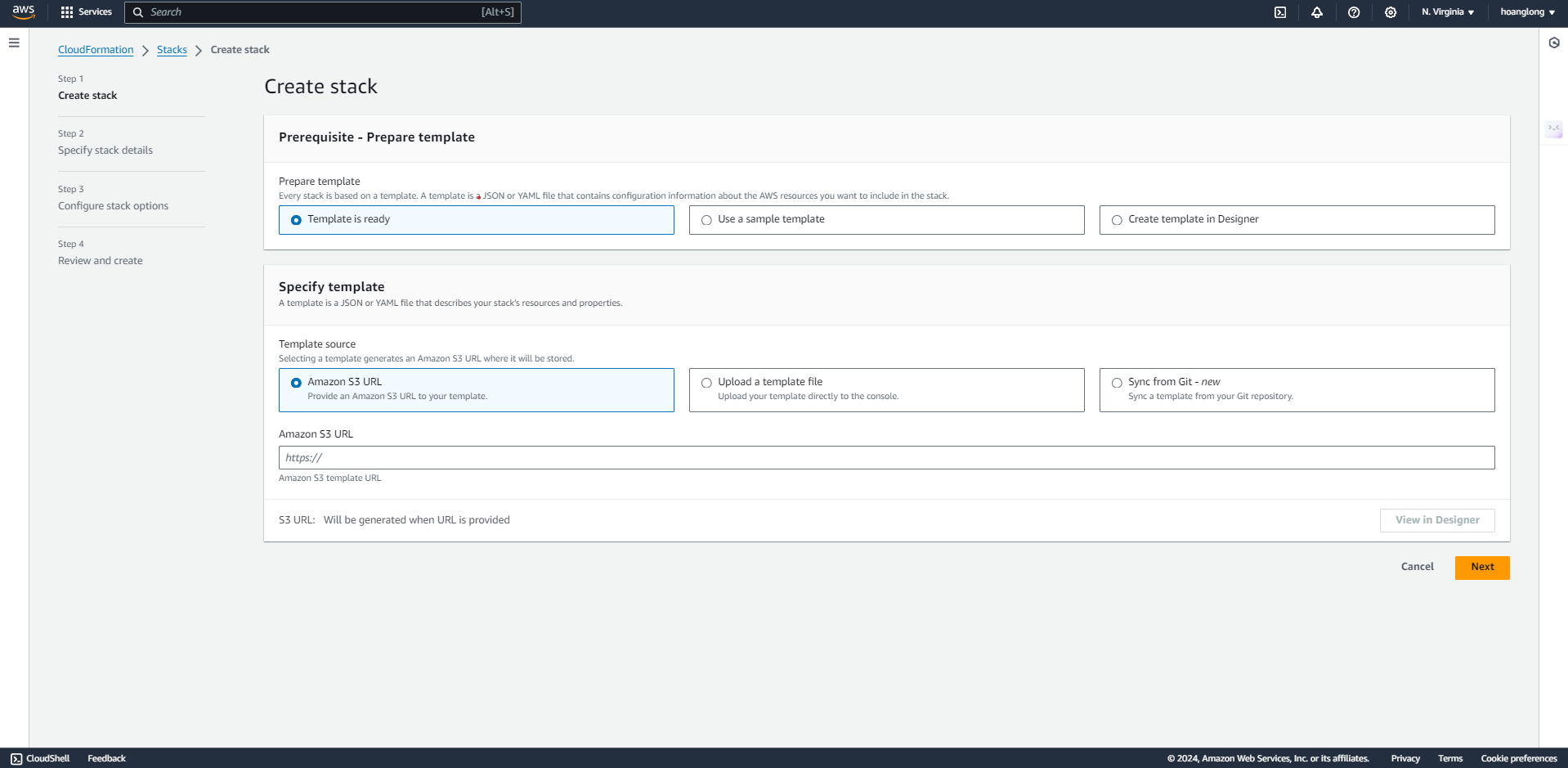1568x768 pixels.
Task: Open settings gear in top navigation
Action: pos(1391,12)
